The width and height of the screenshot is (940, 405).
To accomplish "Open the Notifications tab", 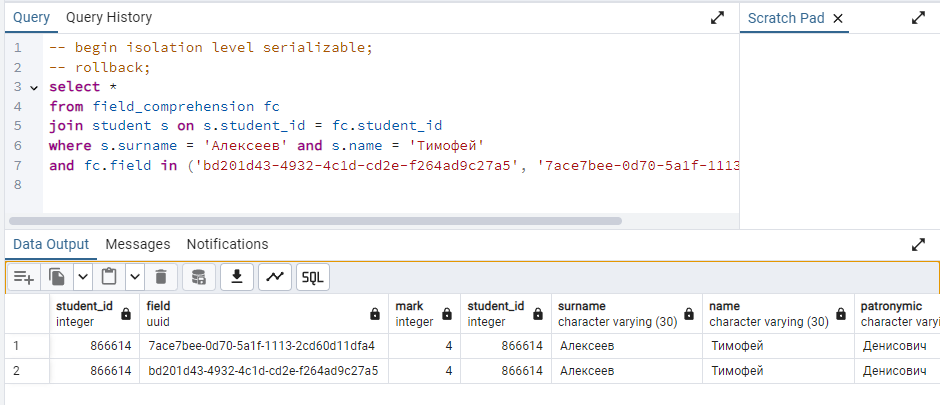I will [227, 244].
